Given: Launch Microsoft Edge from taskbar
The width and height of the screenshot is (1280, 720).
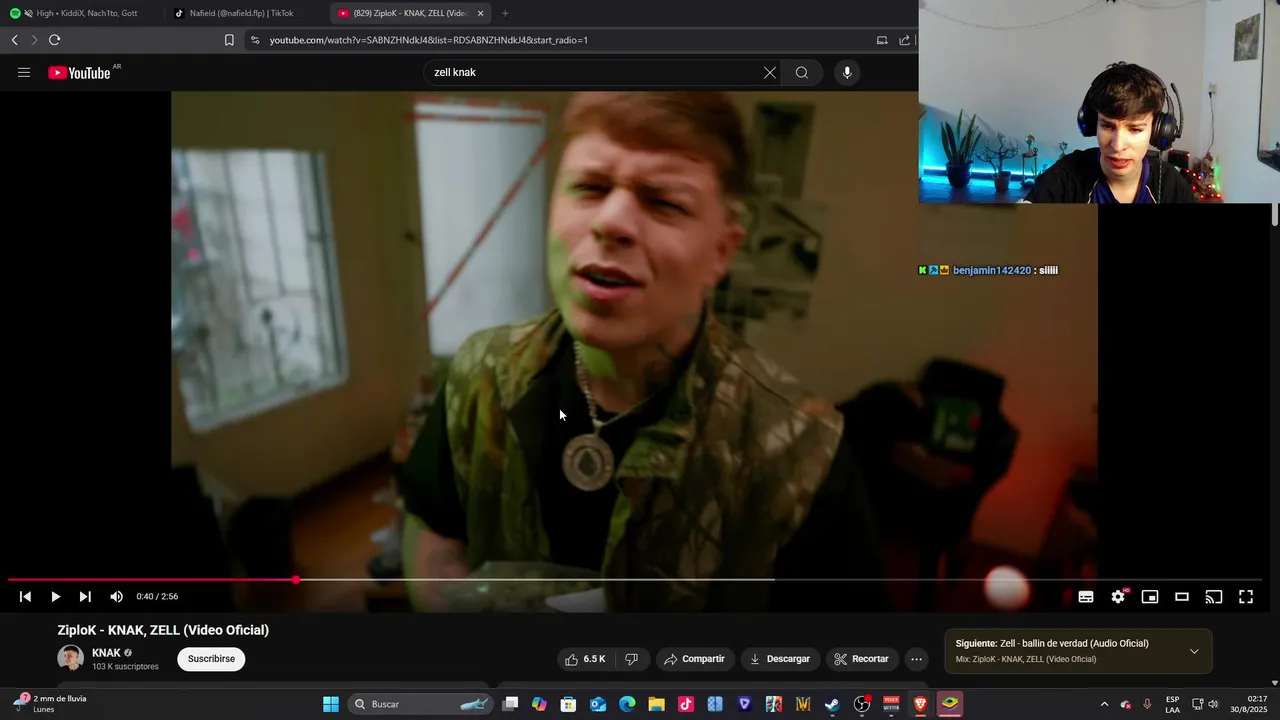Looking at the screenshot, I should 627,704.
